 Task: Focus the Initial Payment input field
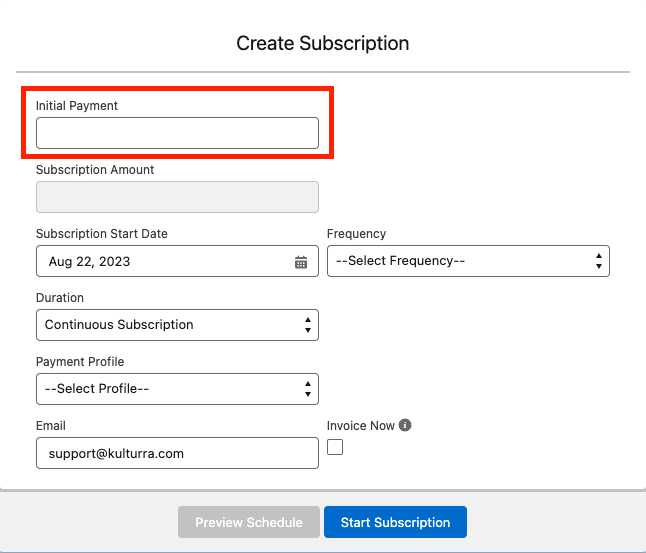(x=177, y=133)
